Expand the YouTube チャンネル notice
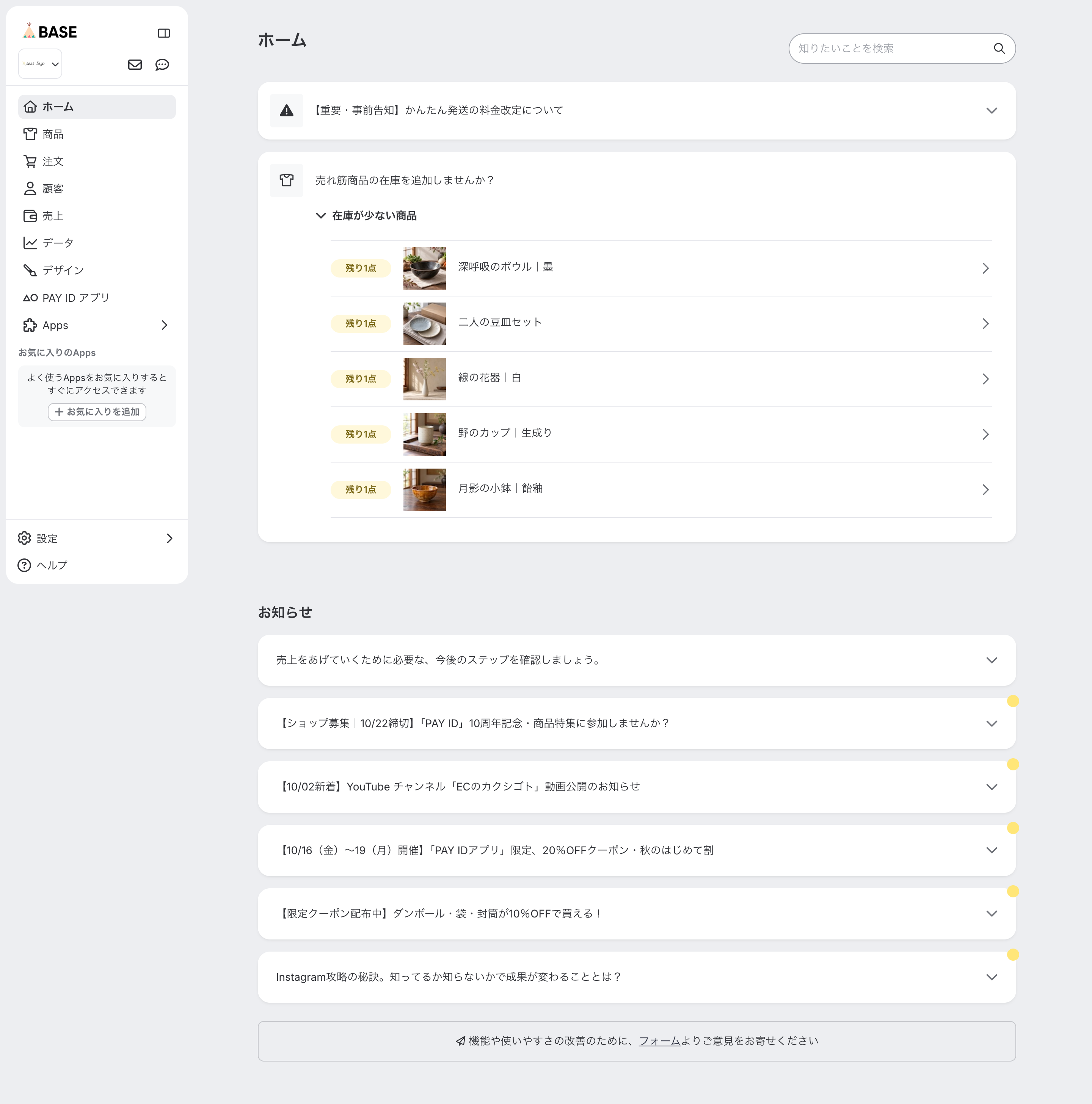The image size is (1092, 1104). point(637,787)
